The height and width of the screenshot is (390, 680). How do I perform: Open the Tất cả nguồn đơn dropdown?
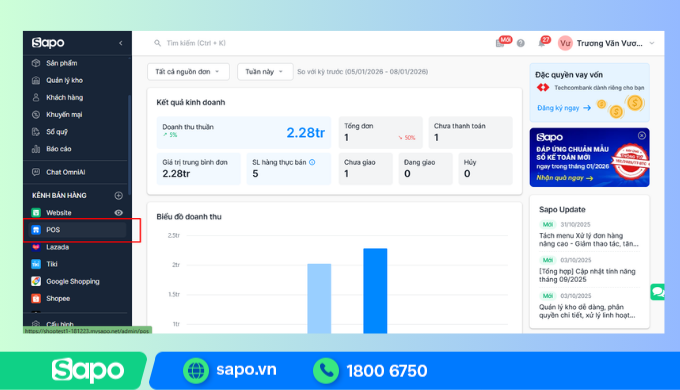click(188, 72)
